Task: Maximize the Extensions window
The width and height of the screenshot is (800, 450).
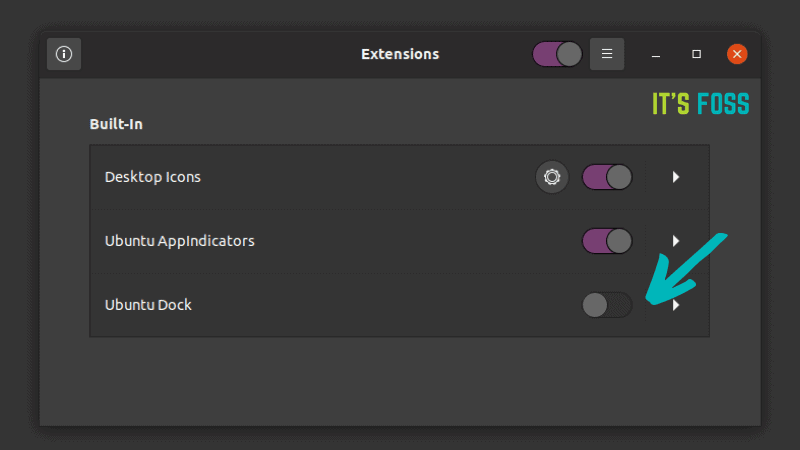Action: [697, 54]
